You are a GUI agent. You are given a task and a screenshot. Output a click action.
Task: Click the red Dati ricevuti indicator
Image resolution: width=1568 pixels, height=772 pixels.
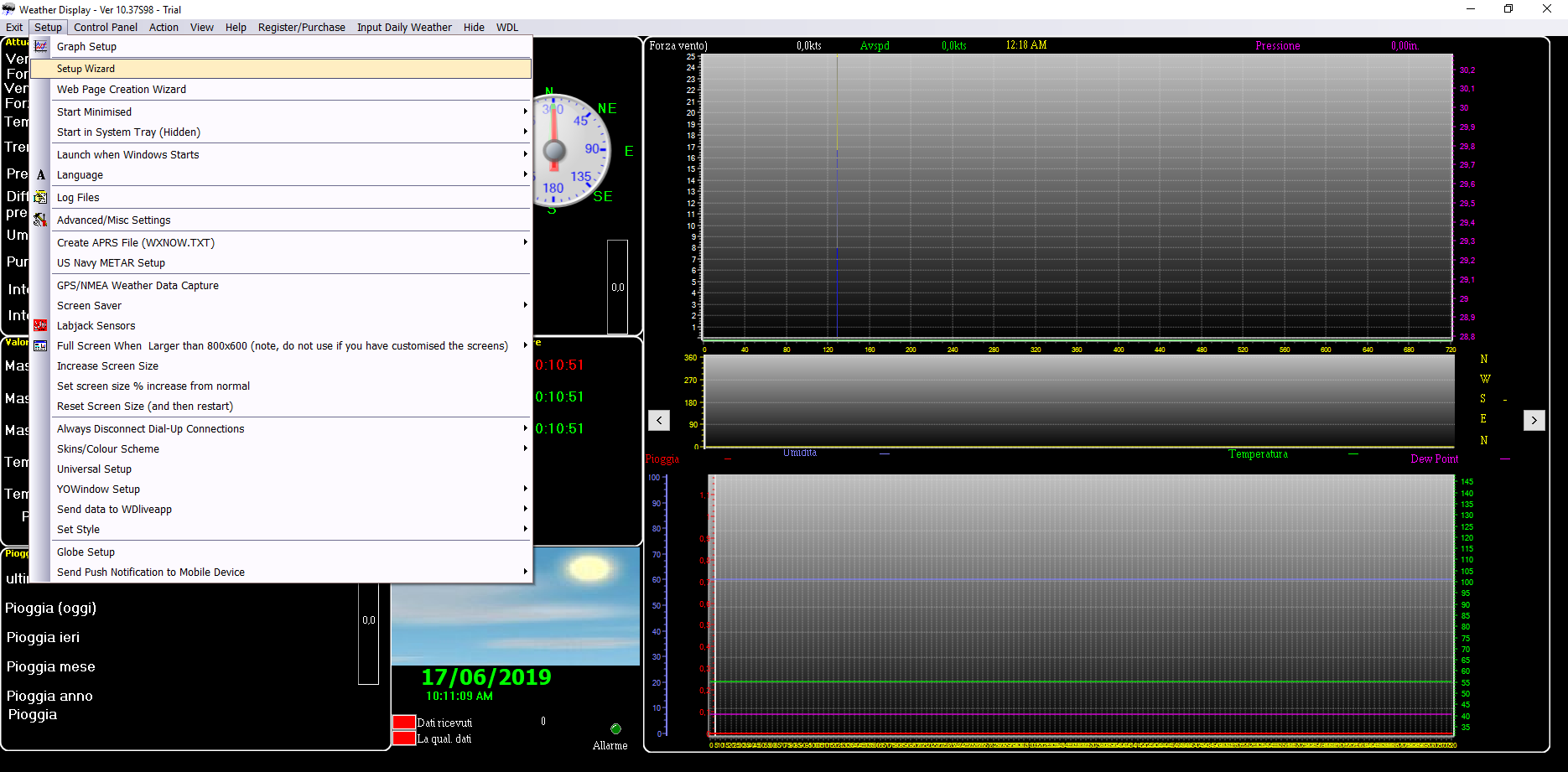click(404, 722)
